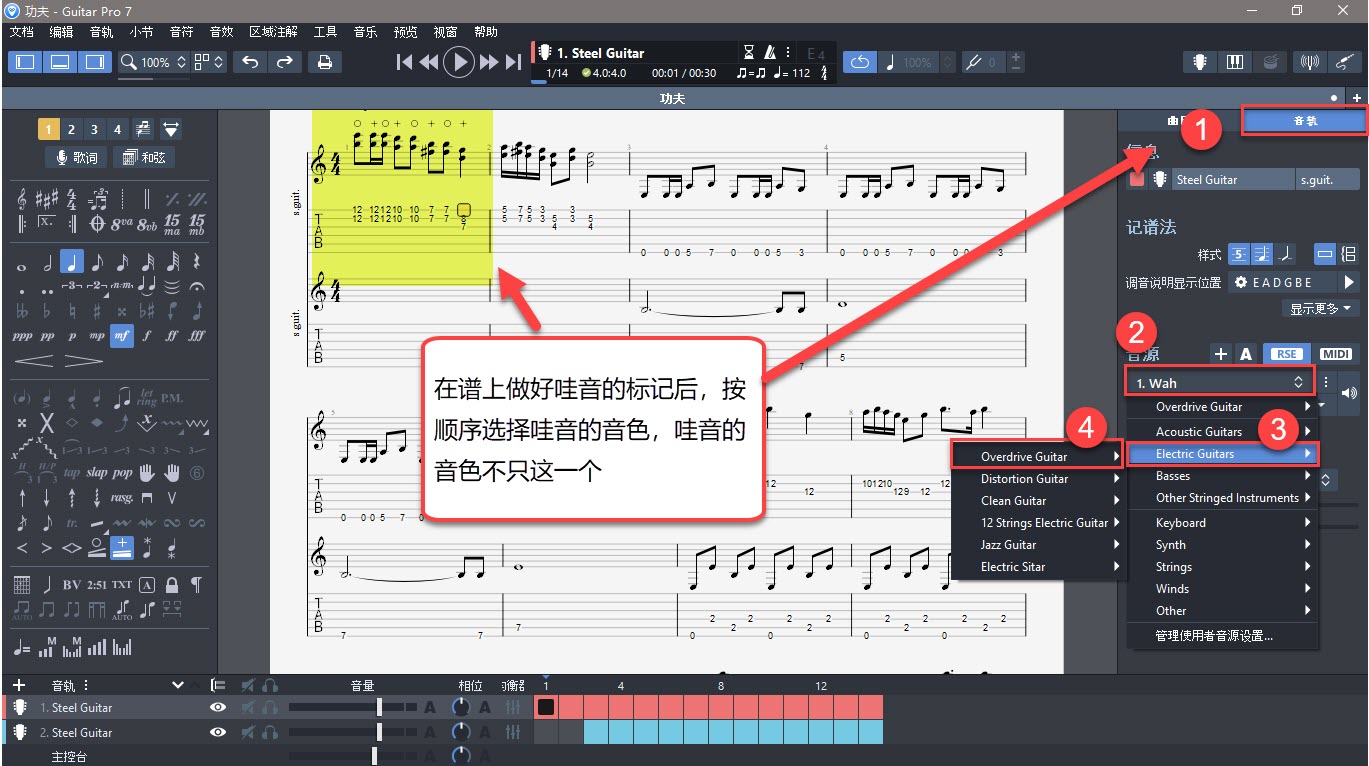Apply the 8va octave marking
Screen dimensions: 1369x766
coord(123,223)
